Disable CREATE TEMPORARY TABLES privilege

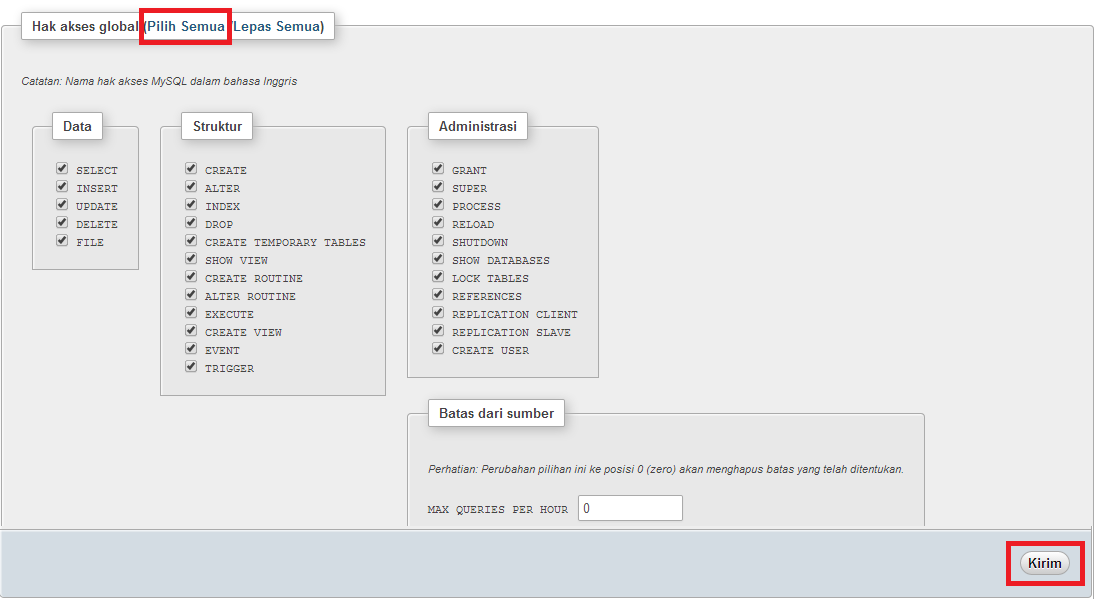pos(191,241)
